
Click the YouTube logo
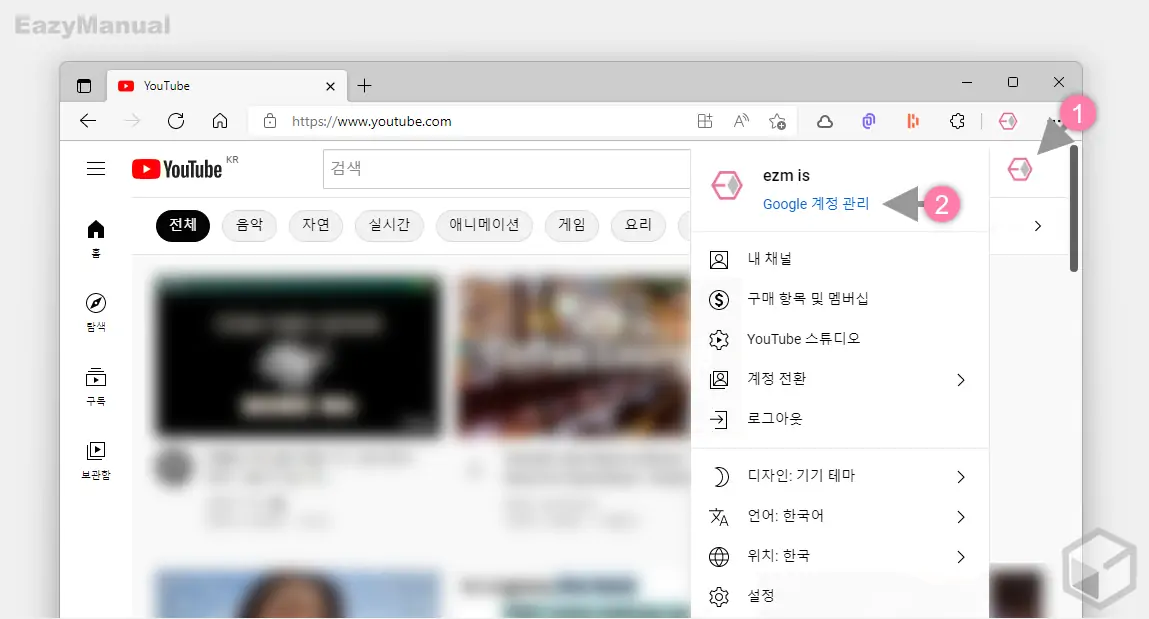[177, 169]
